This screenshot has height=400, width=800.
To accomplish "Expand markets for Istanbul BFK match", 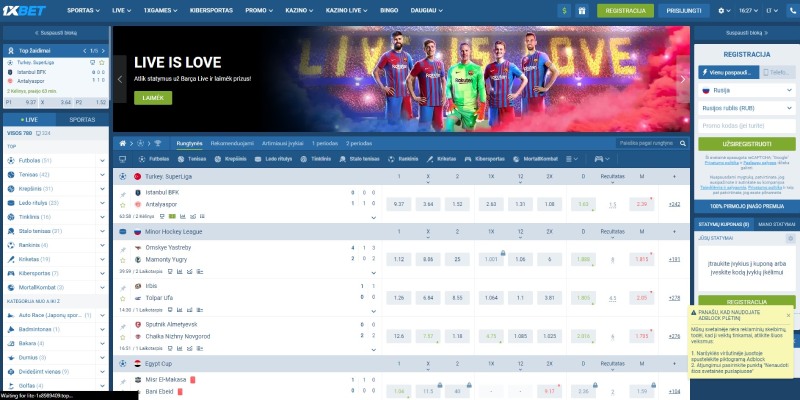I will (373, 218).
